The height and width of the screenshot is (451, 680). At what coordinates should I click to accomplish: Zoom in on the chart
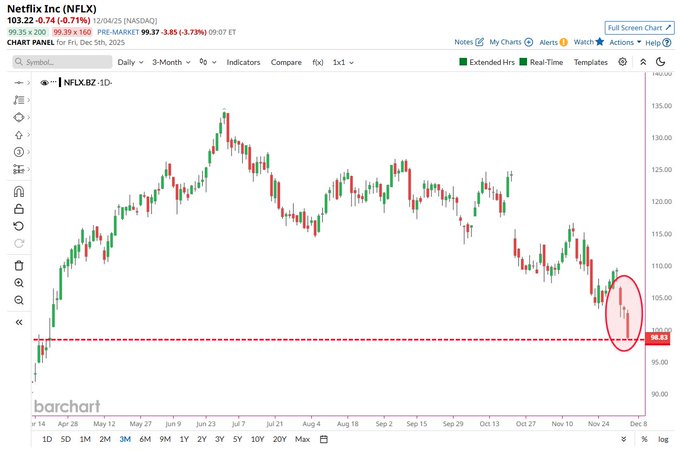19,283
